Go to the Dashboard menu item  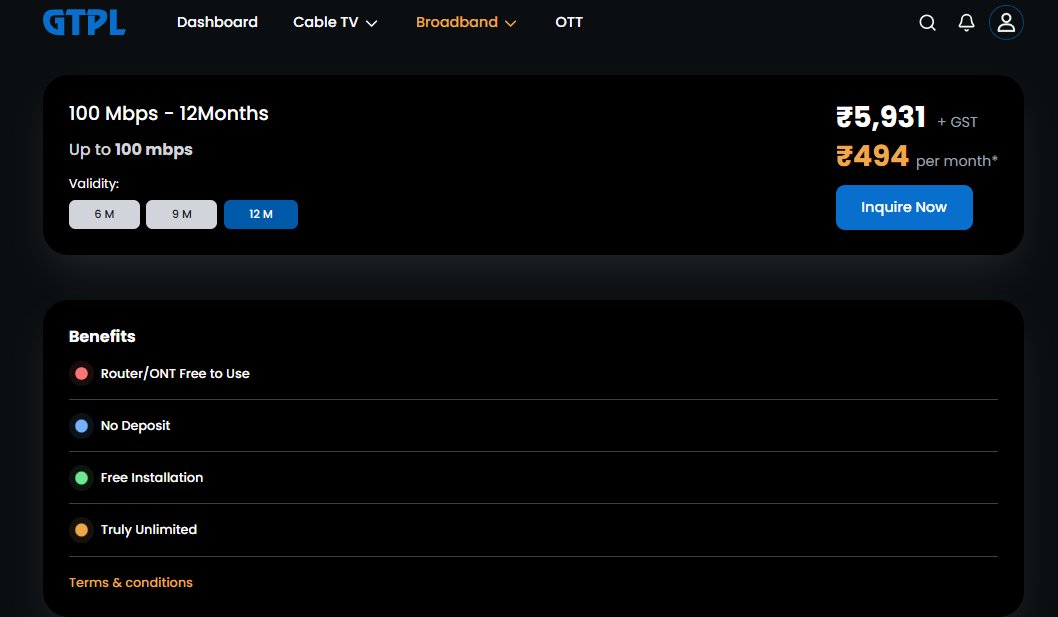pyautogui.click(x=217, y=22)
